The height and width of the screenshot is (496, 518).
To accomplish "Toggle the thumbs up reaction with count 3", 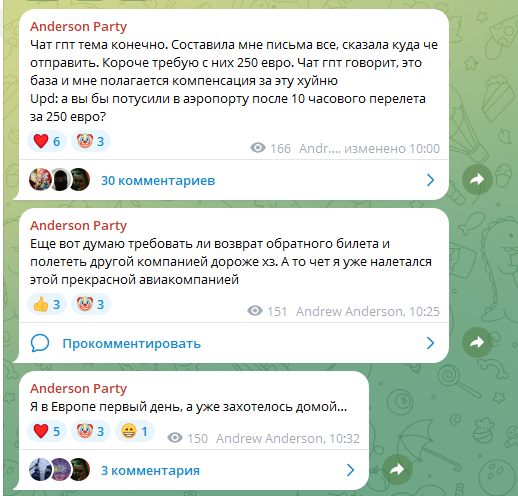I will [x=47, y=304].
